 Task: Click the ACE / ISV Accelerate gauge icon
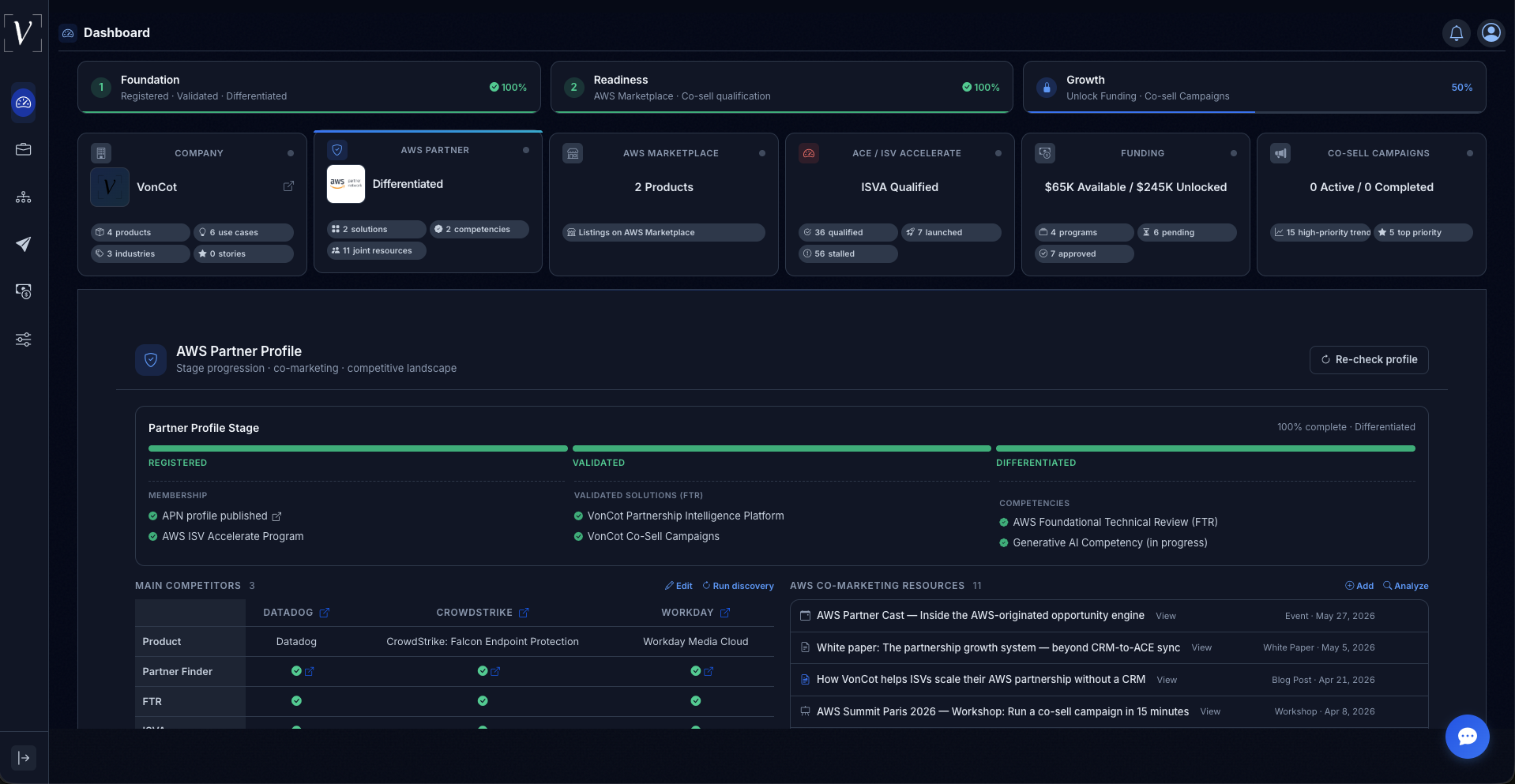(x=809, y=153)
